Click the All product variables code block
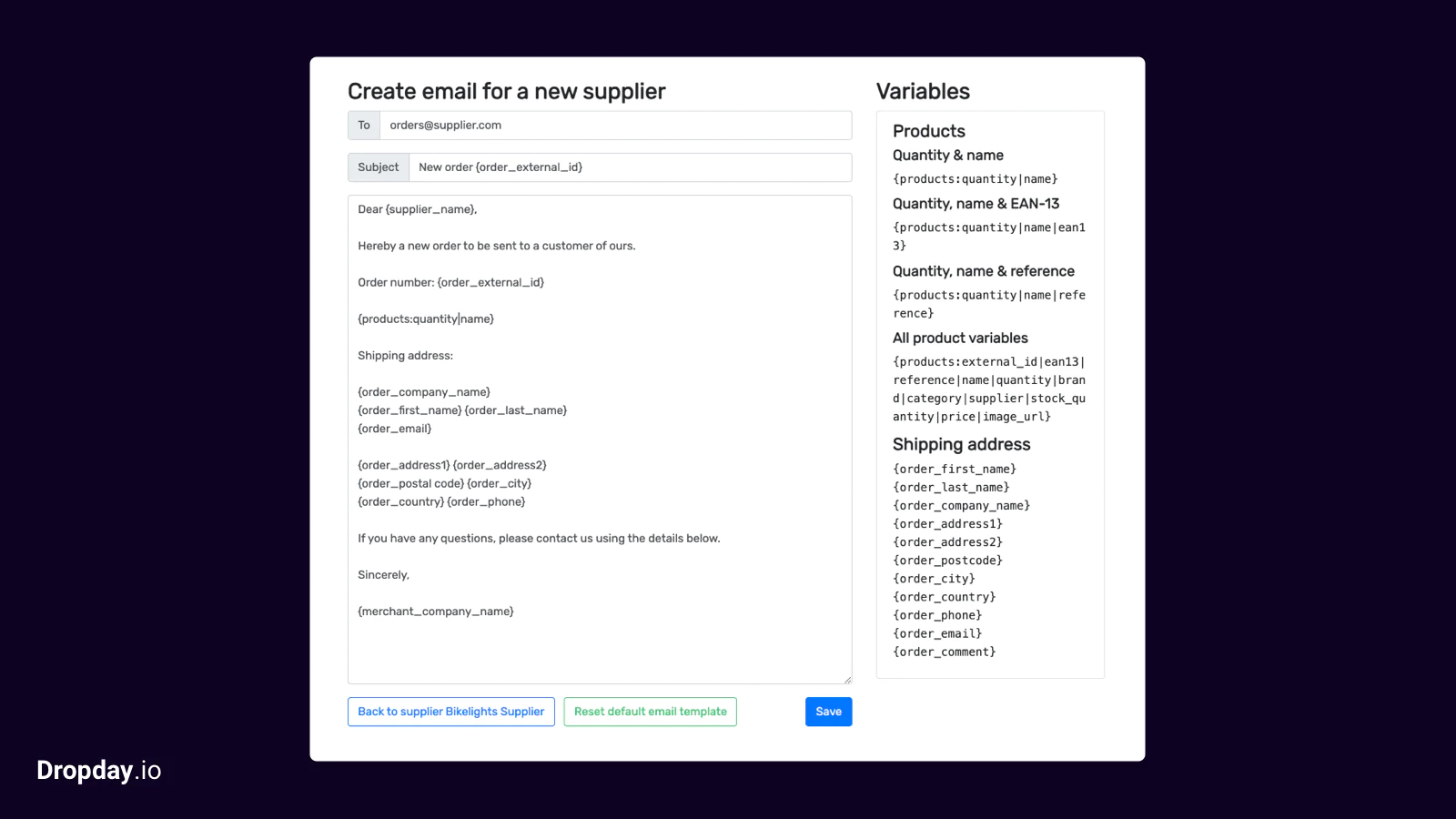 click(x=989, y=389)
